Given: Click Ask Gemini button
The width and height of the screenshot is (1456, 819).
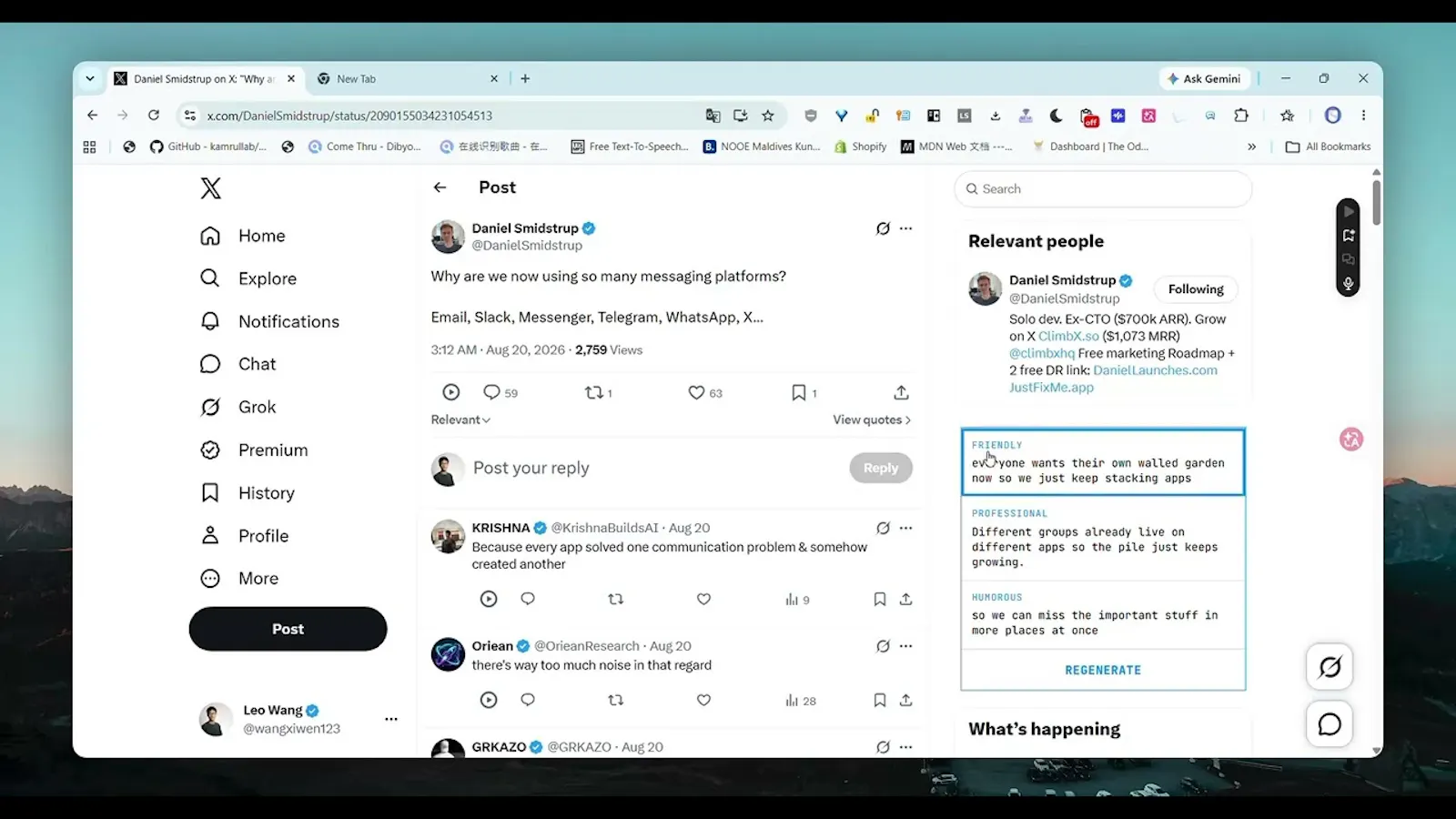Looking at the screenshot, I should [x=1204, y=79].
